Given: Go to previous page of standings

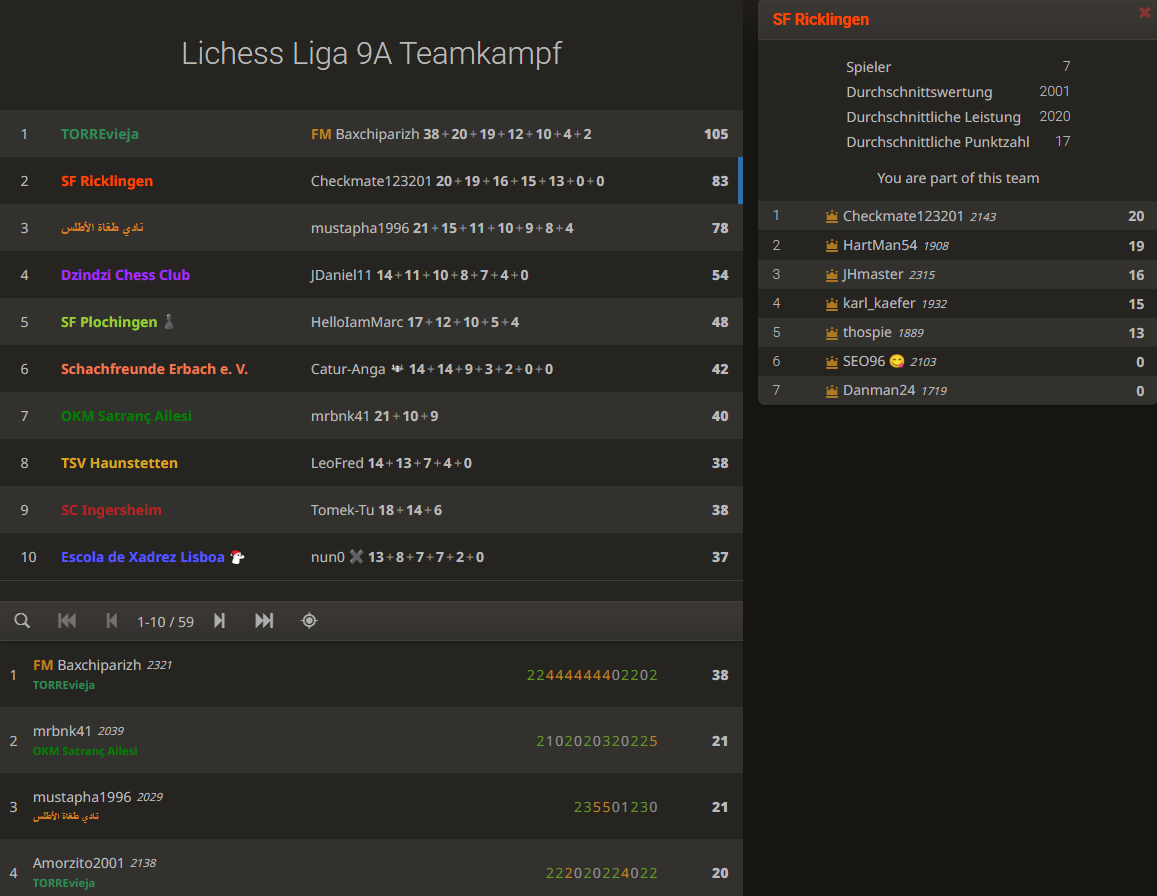Looking at the screenshot, I should [x=111, y=621].
